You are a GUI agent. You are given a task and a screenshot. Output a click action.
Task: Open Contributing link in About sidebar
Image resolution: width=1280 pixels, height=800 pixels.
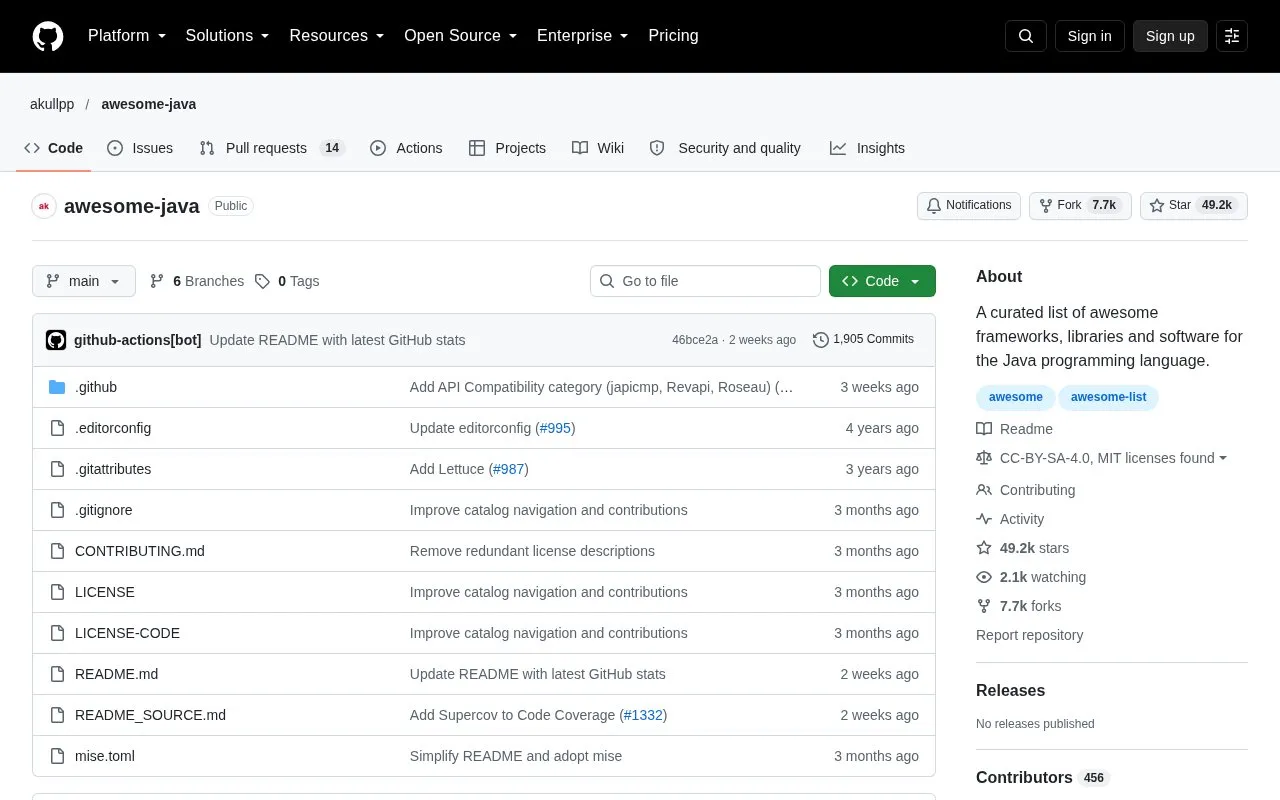point(1026,490)
